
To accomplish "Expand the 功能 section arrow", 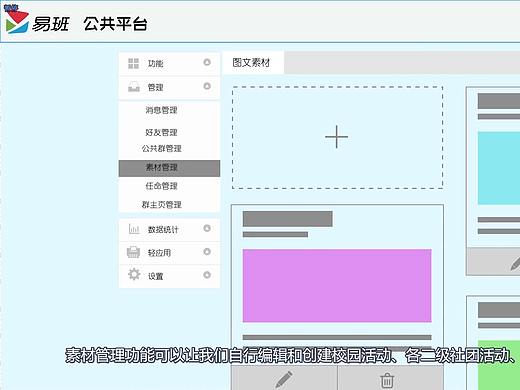I will [x=207, y=62].
